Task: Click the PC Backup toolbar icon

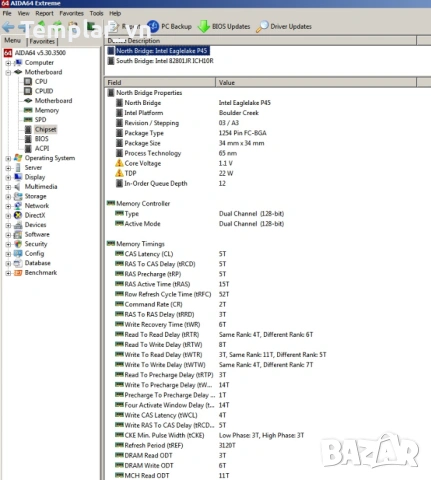Action: click(153, 26)
